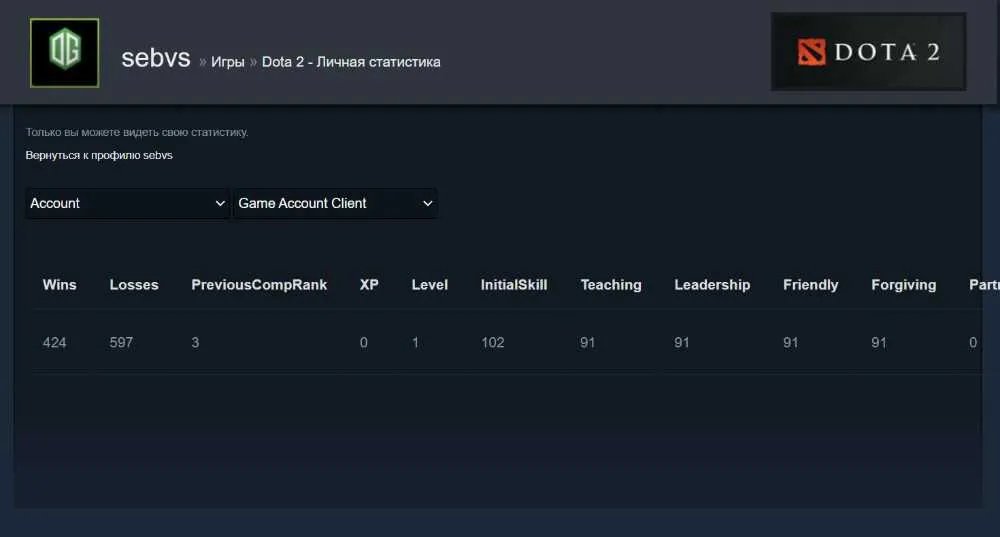
Task: Click the Level column header
Action: 429,285
